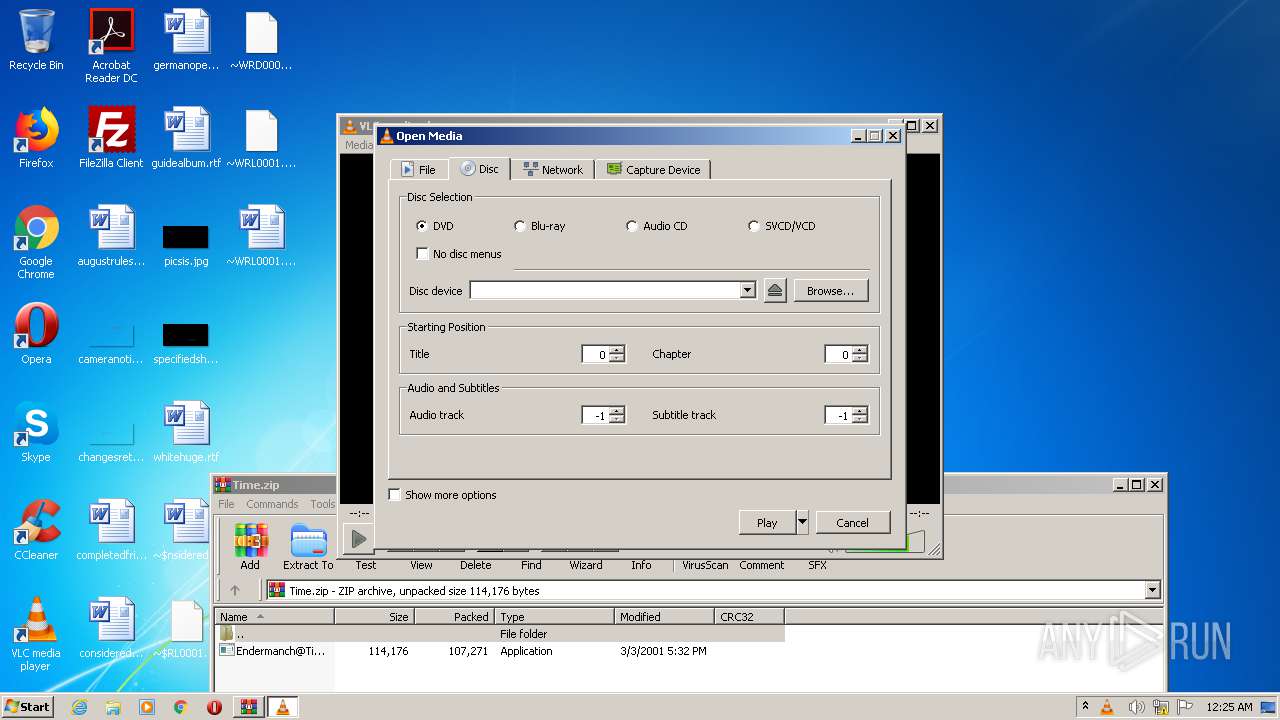The width and height of the screenshot is (1280, 720).
Task: Select Google Chrome desktop icon
Action: 36,242
